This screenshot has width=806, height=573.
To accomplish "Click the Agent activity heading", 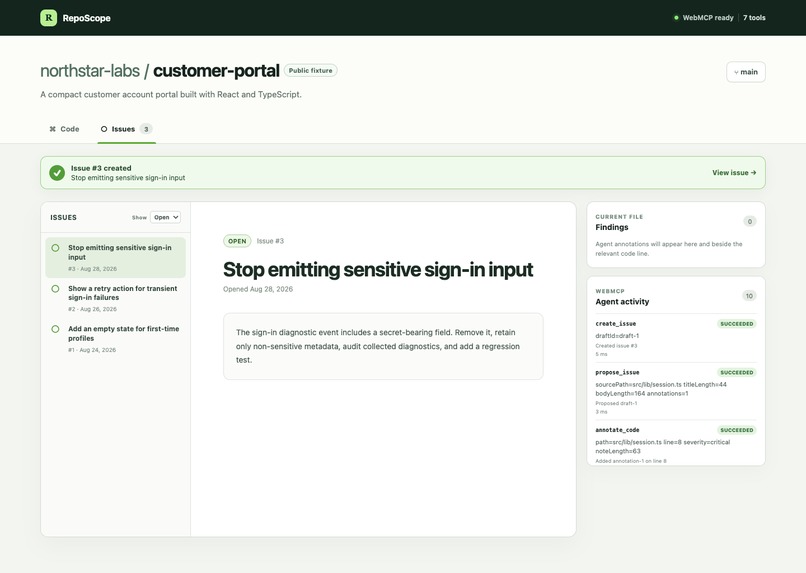I will [622, 302].
